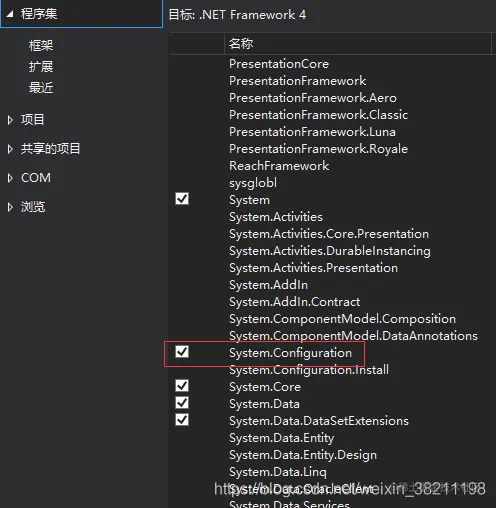Select the sysglobl row
The height and width of the screenshot is (508, 496).
tap(253, 183)
